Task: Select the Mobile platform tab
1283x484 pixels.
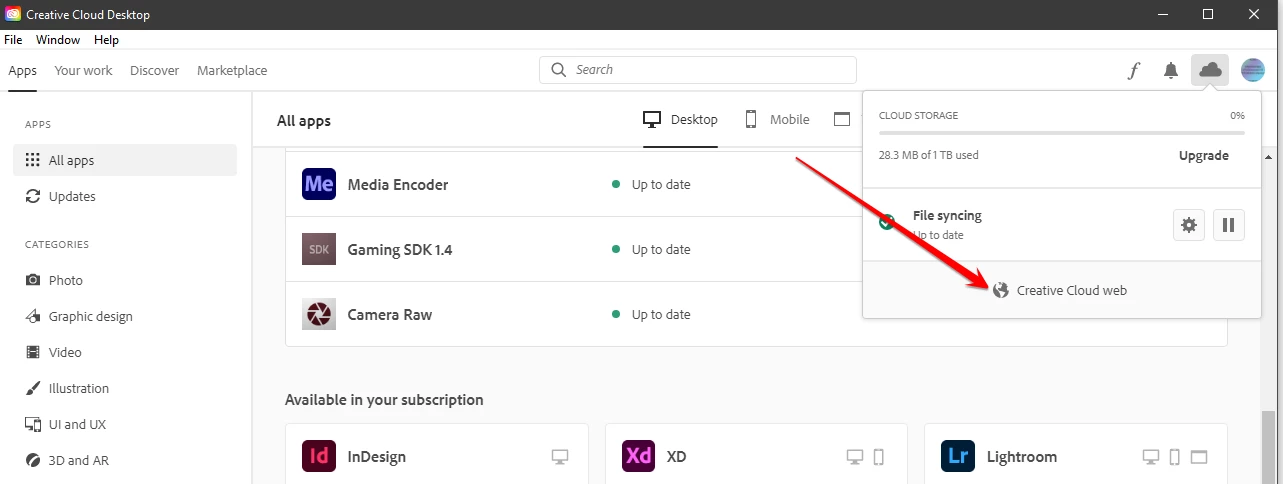Action: (777, 120)
